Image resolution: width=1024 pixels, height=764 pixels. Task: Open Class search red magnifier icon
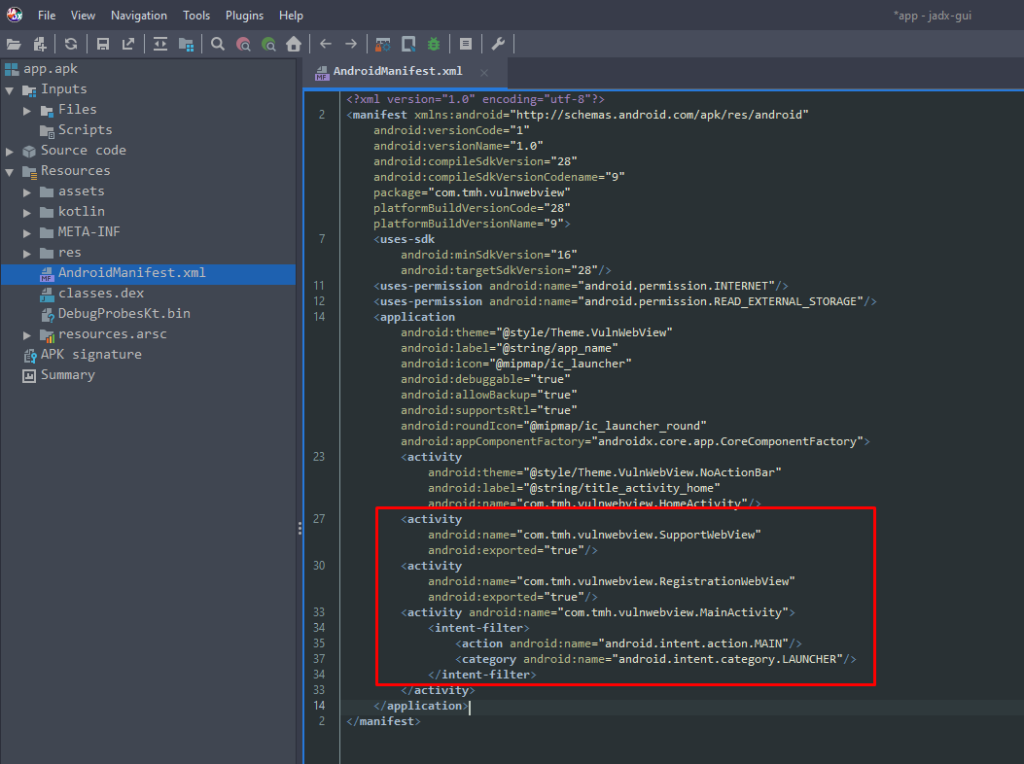243,44
